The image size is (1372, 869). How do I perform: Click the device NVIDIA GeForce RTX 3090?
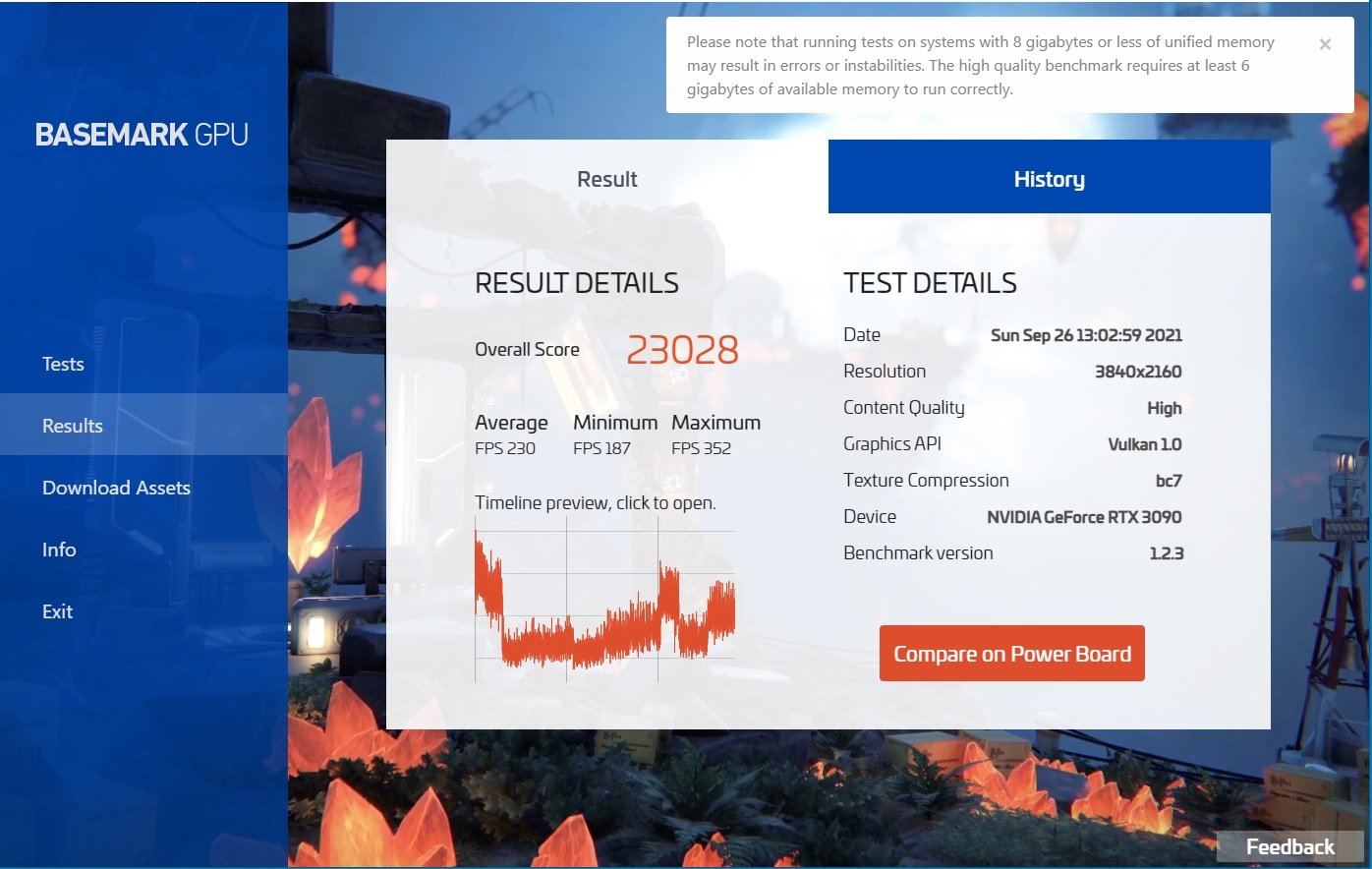(1084, 517)
